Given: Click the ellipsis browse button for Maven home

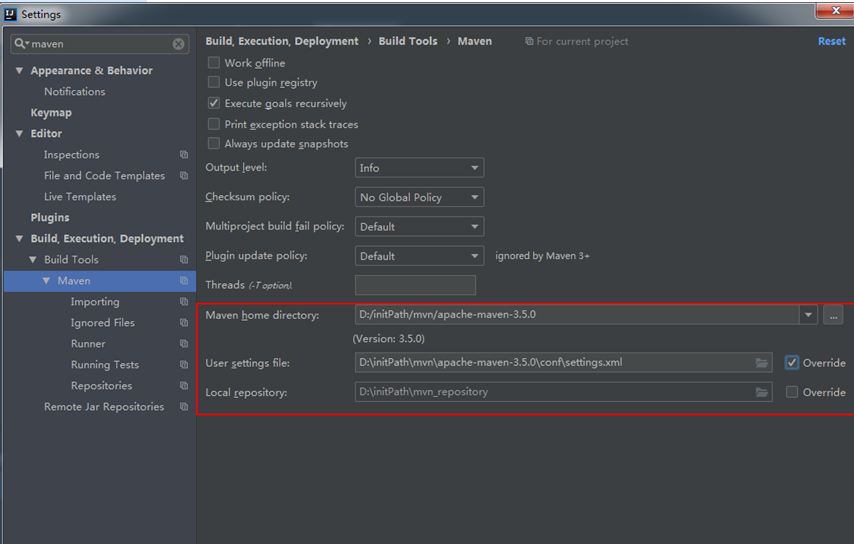Looking at the screenshot, I should pyautogui.click(x=833, y=315).
